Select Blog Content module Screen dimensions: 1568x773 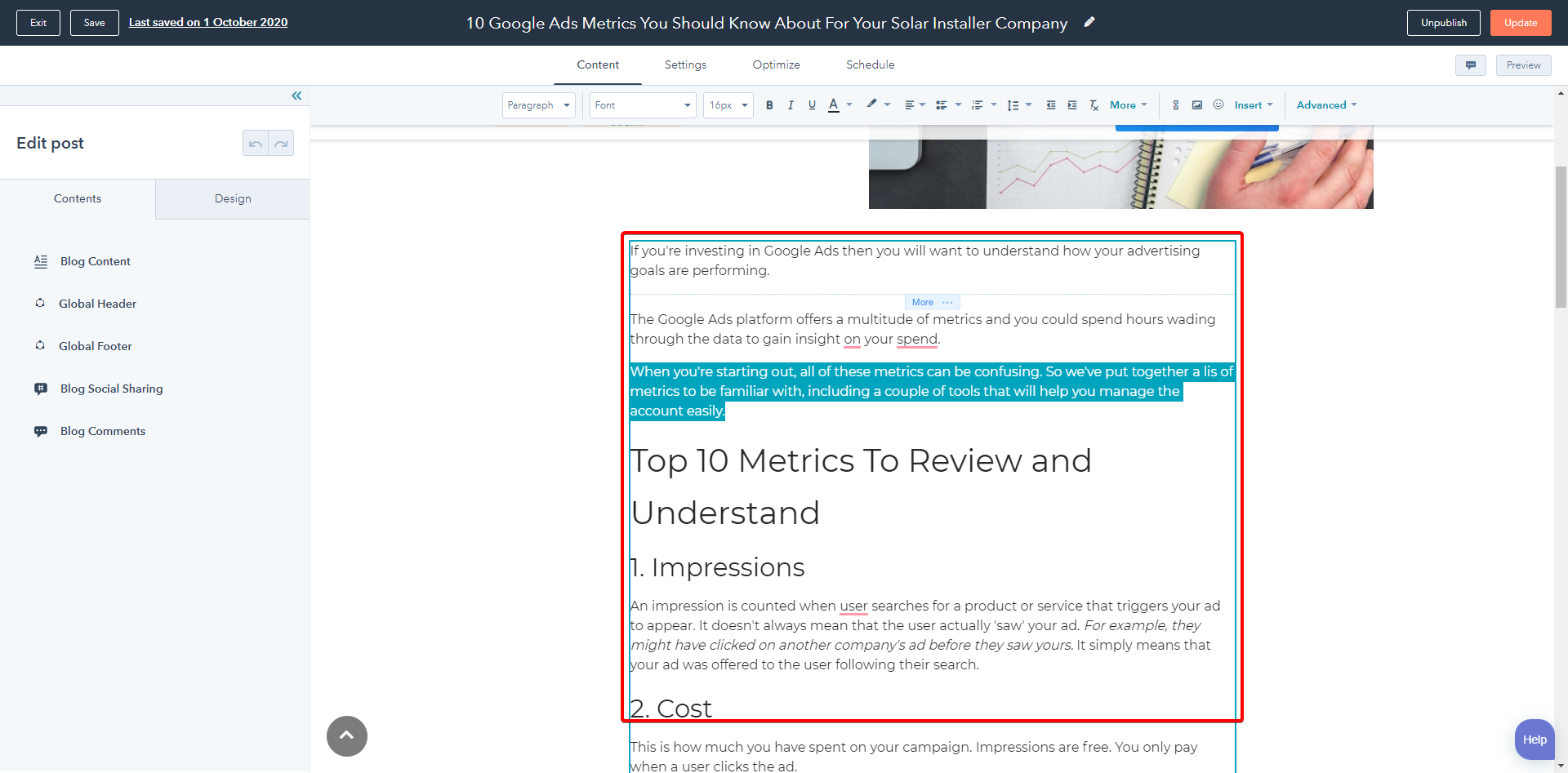coord(96,261)
